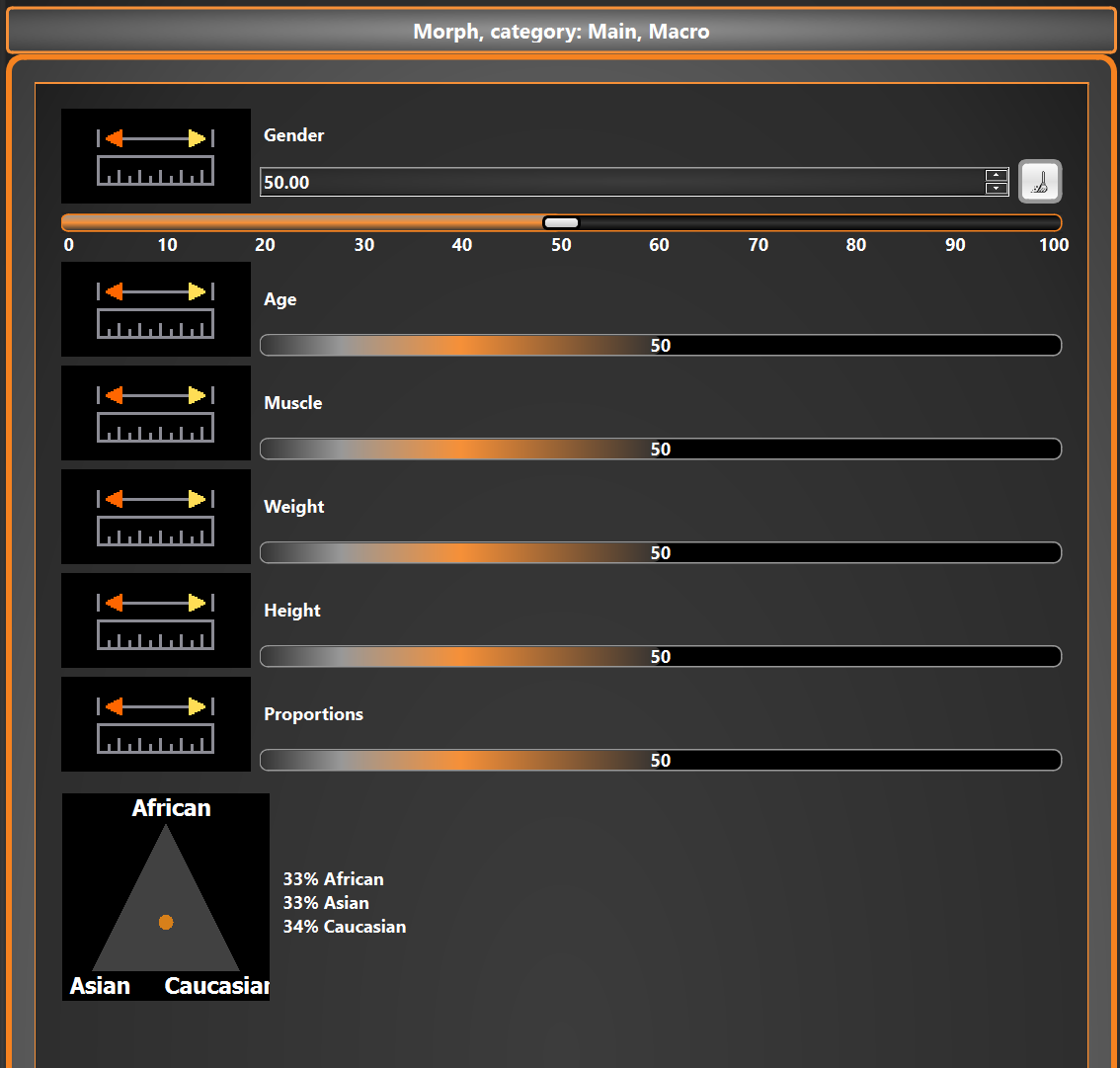This screenshot has width=1120, height=1068.
Task: Click the 80 mark on Gender scale
Action: tap(855, 245)
